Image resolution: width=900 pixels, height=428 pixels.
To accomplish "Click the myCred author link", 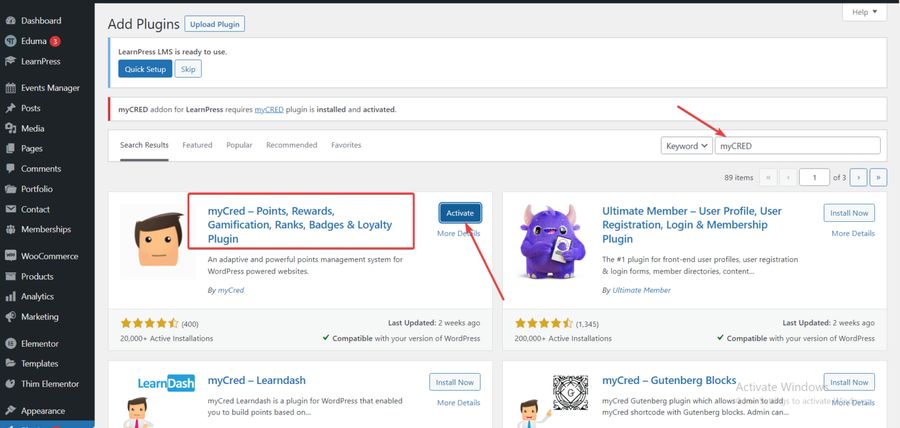I will point(231,290).
